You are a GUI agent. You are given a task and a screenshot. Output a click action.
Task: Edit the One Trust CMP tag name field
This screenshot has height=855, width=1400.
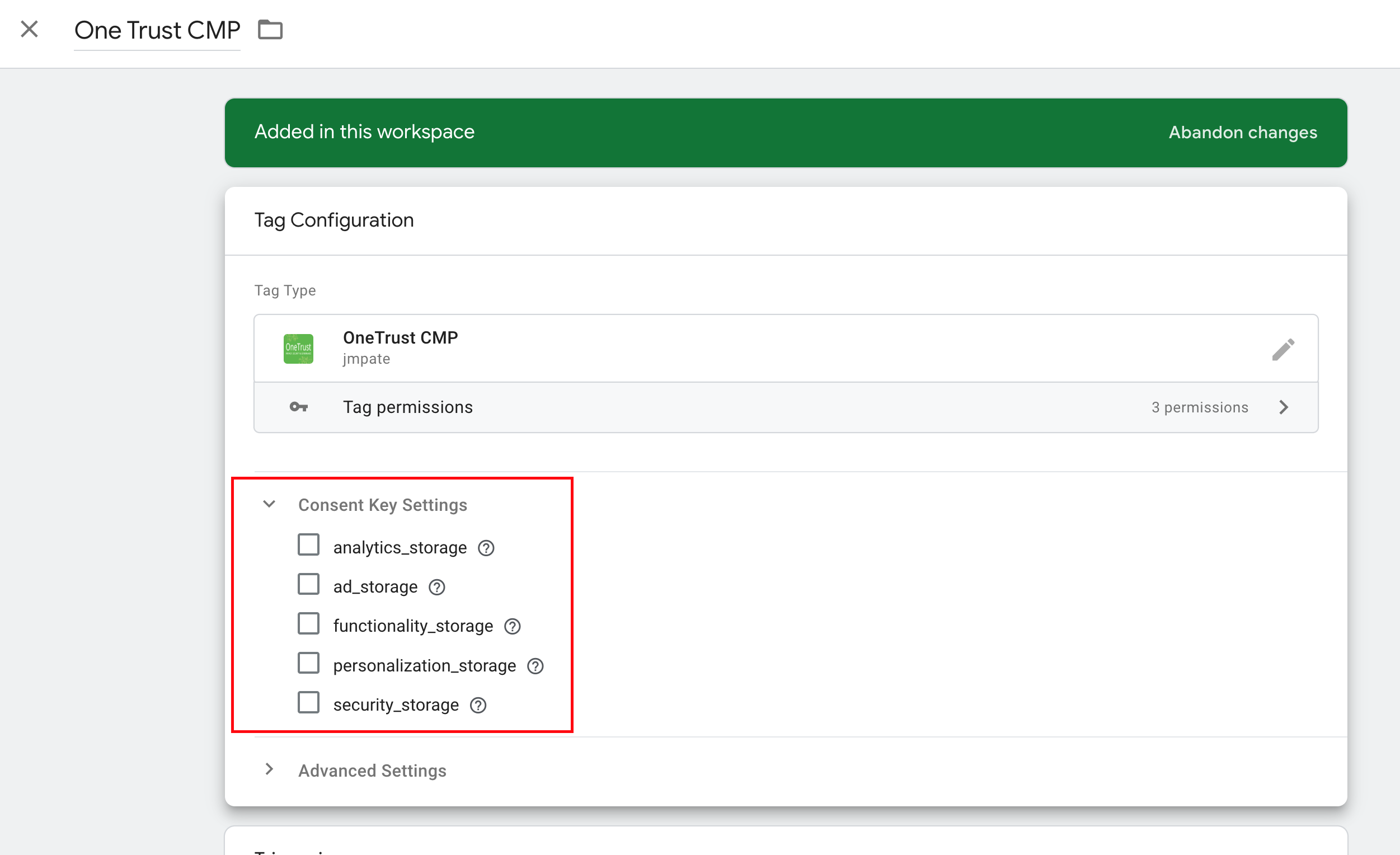click(157, 31)
